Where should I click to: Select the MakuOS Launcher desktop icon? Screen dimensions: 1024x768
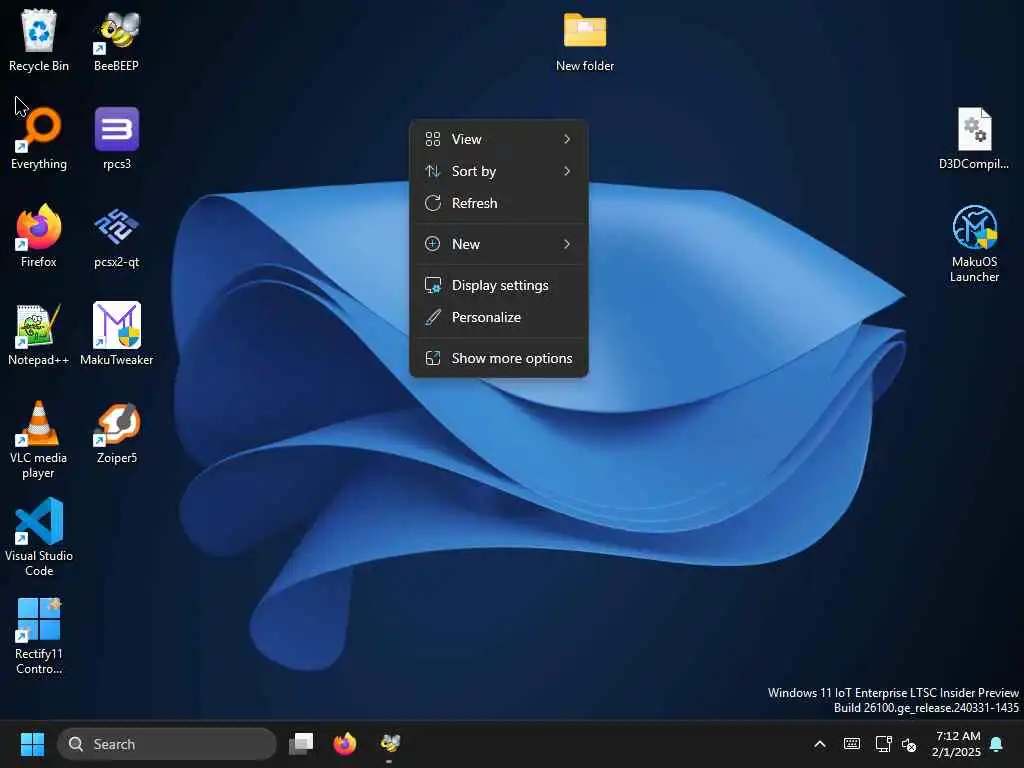[x=974, y=244]
